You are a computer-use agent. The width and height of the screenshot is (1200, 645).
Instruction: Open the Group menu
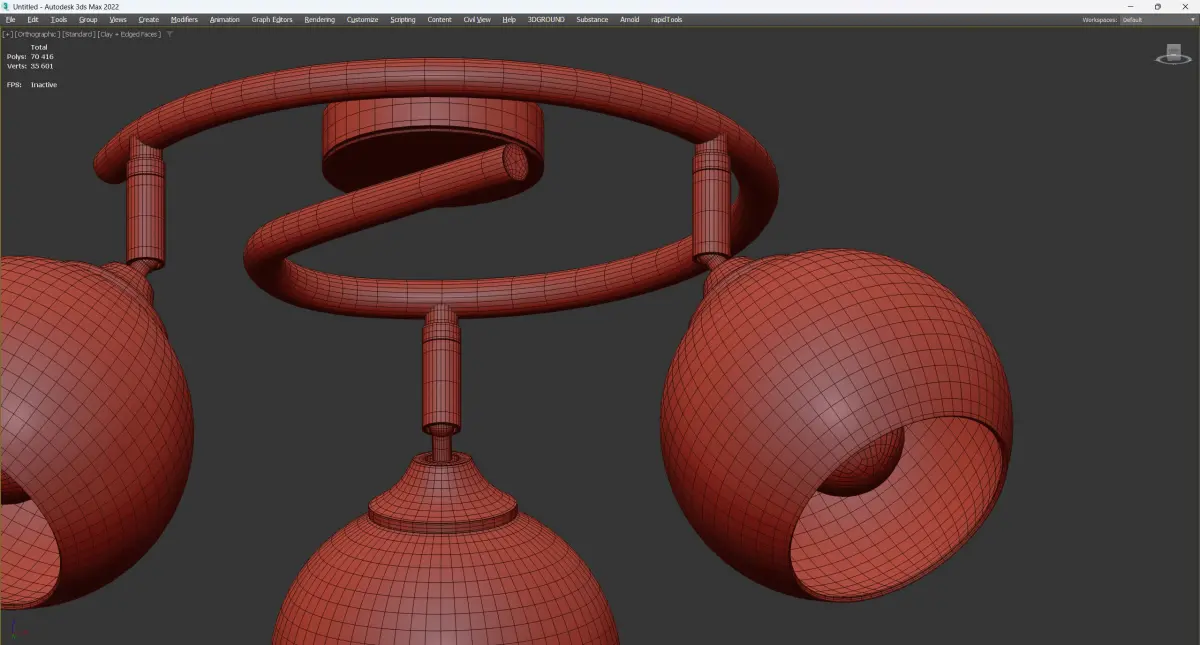pyautogui.click(x=88, y=19)
